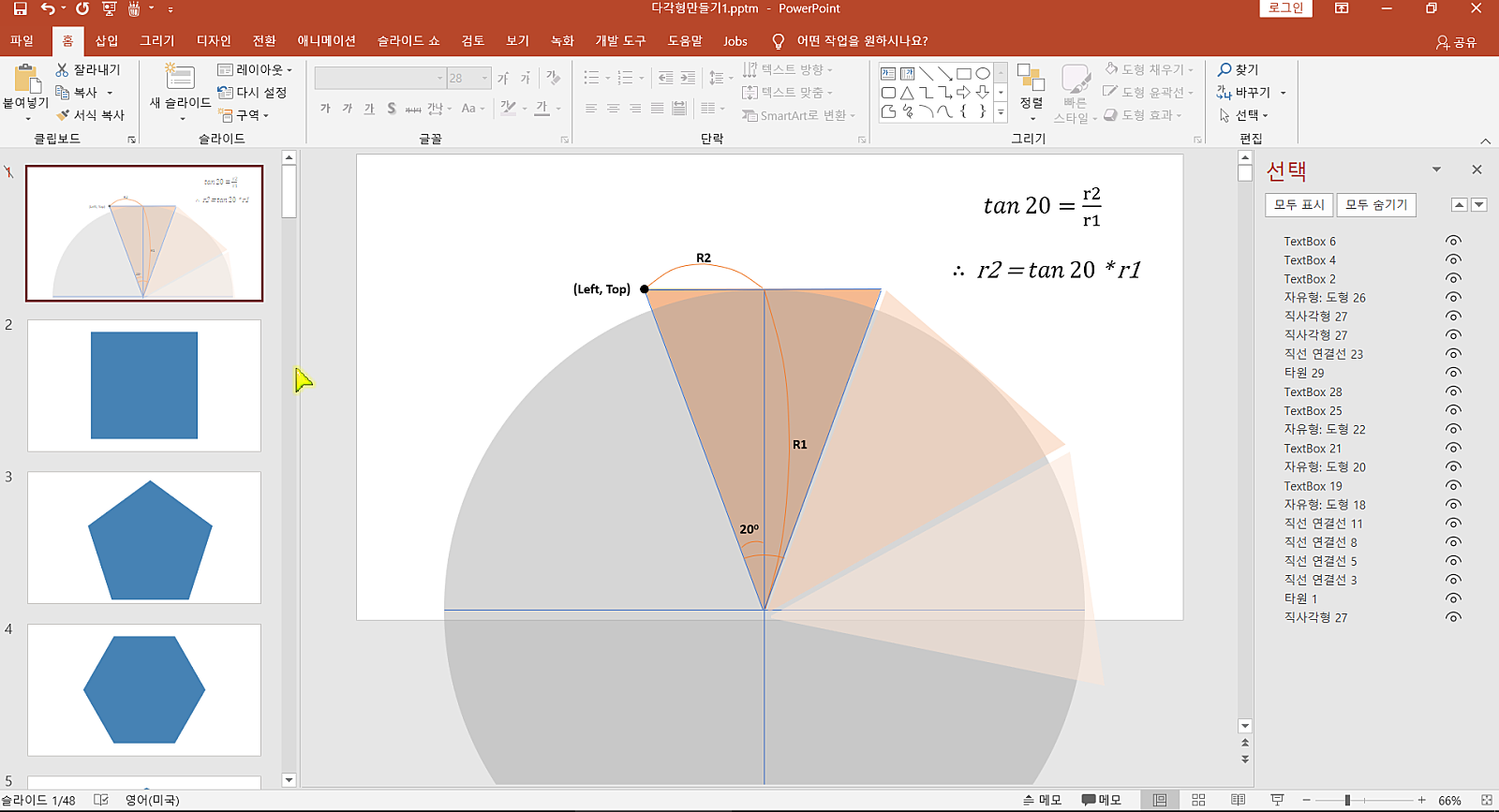The height and width of the screenshot is (812, 1499).
Task: Click the decrease indent icon
Action: tap(665, 78)
